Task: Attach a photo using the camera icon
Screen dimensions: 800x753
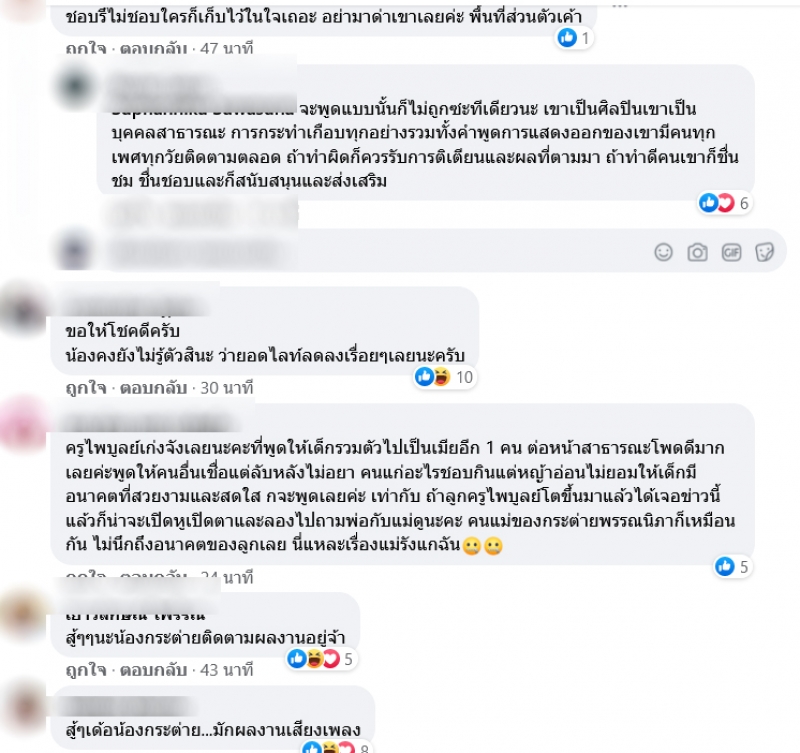Action: click(x=697, y=252)
